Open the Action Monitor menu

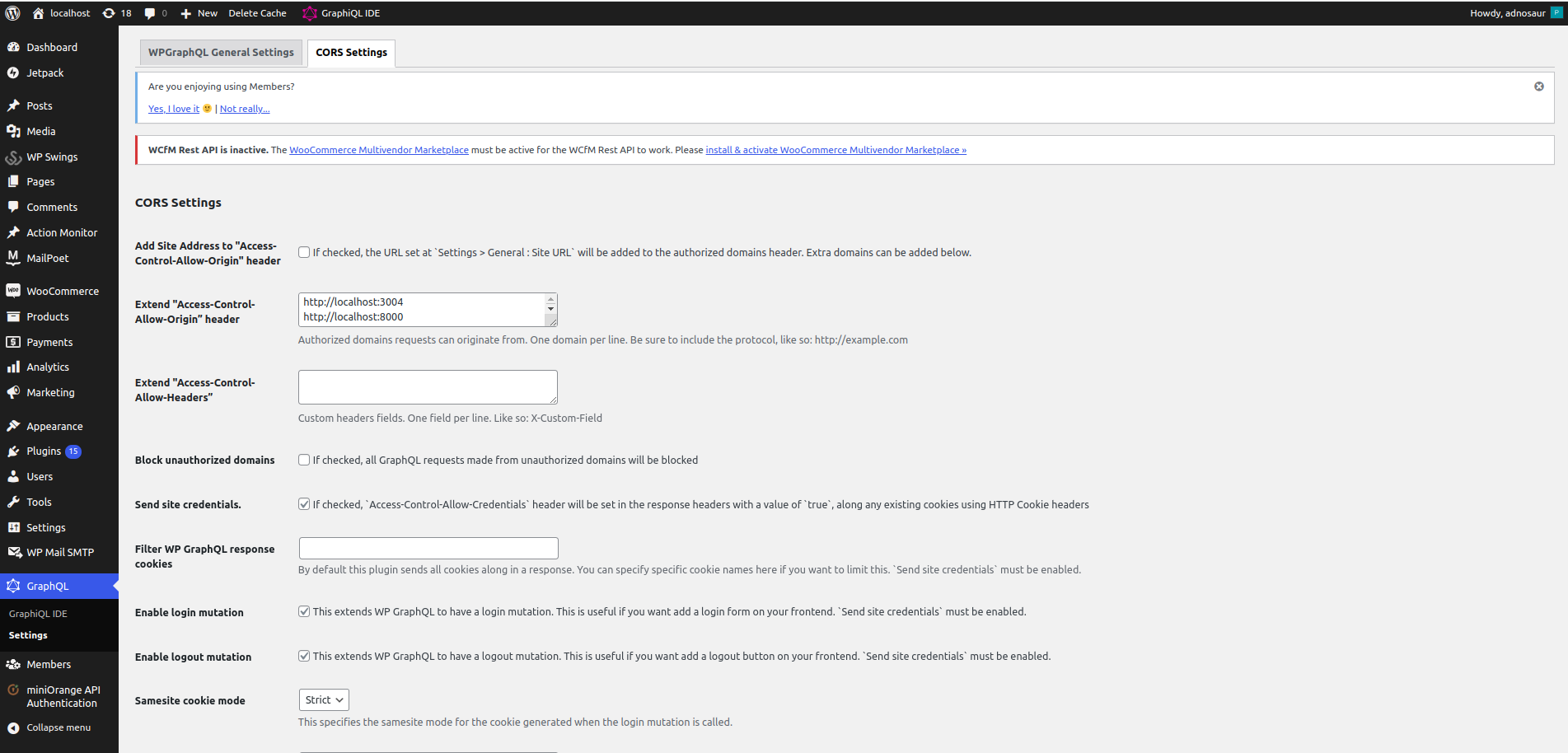(x=59, y=232)
